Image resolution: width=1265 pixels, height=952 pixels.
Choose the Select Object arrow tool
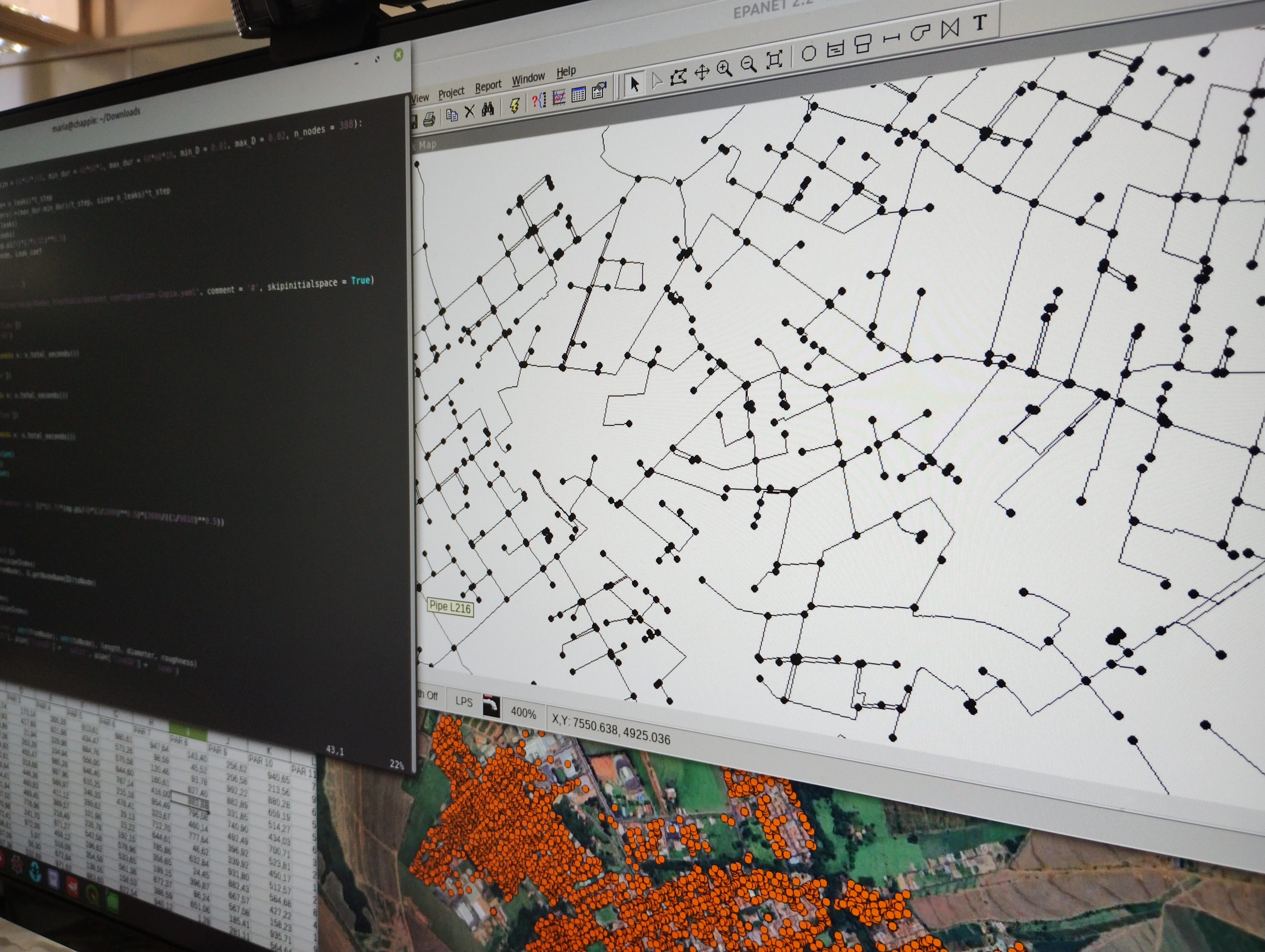(x=634, y=84)
